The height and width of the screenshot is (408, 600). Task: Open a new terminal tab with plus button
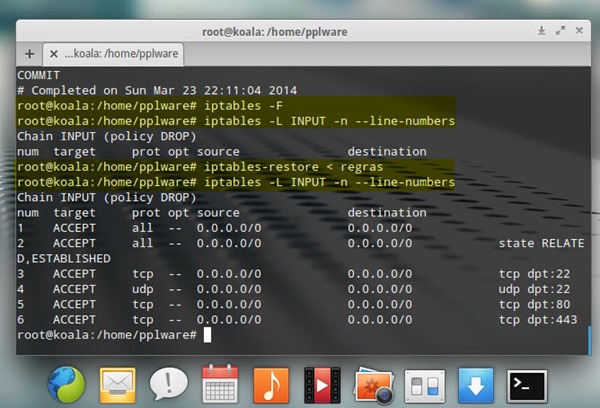(29, 54)
